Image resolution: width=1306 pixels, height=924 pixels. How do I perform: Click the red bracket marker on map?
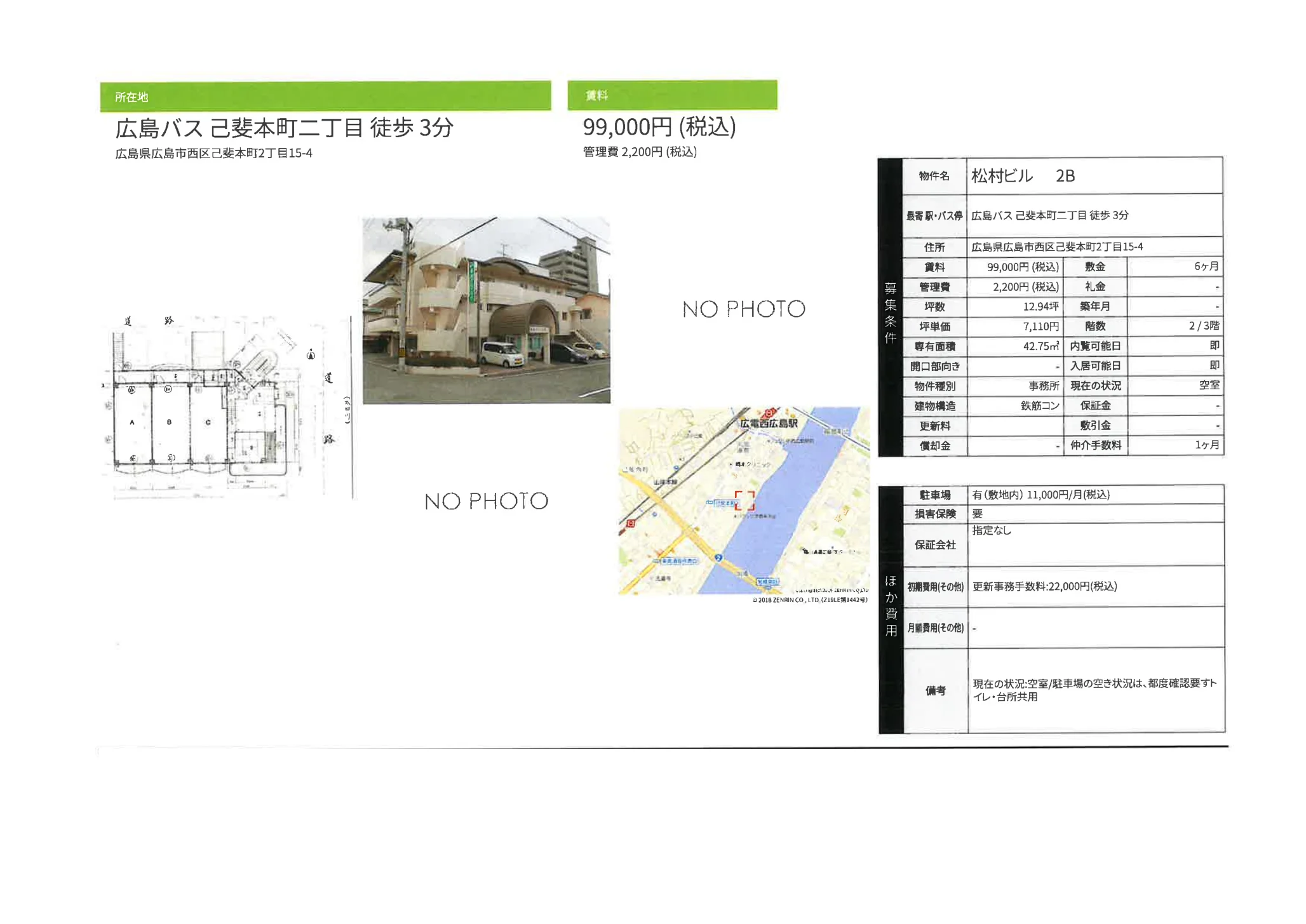(744, 500)
